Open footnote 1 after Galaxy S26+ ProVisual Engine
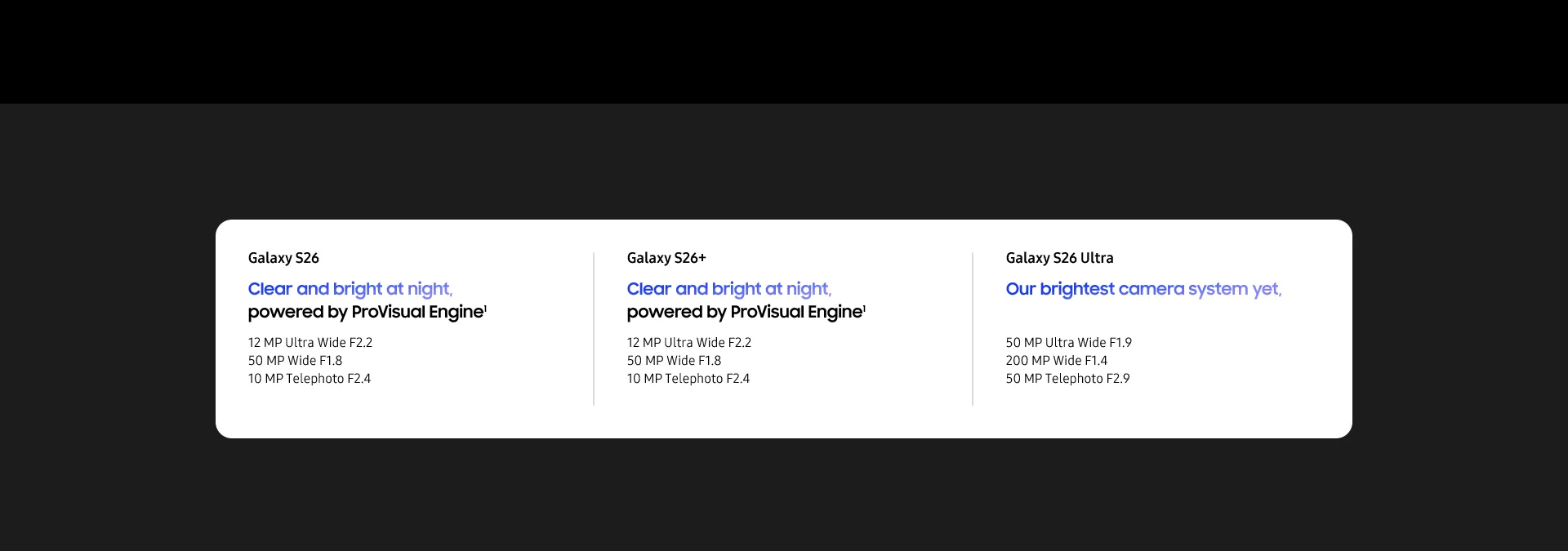This screenshot has width=1568, height=551. click(x=865, y=308)
